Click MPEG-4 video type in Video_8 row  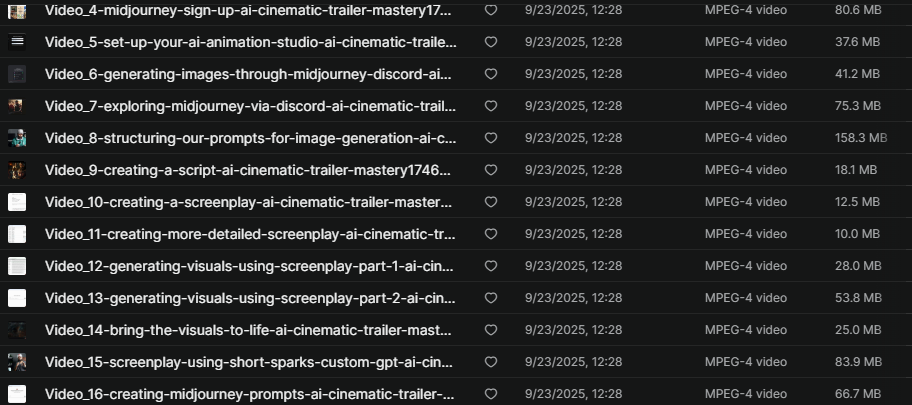[x=746, y=138]
